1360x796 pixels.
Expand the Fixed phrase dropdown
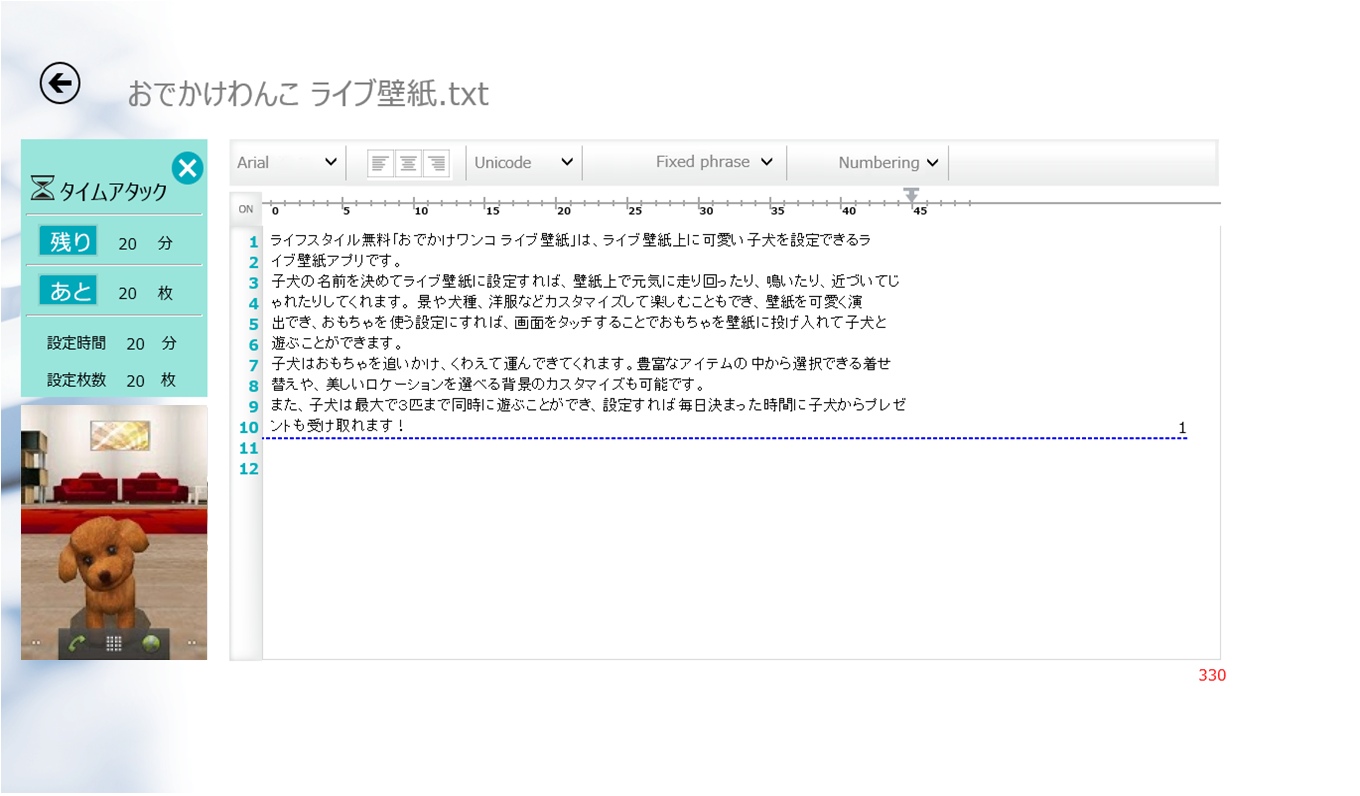coord(715,162)
